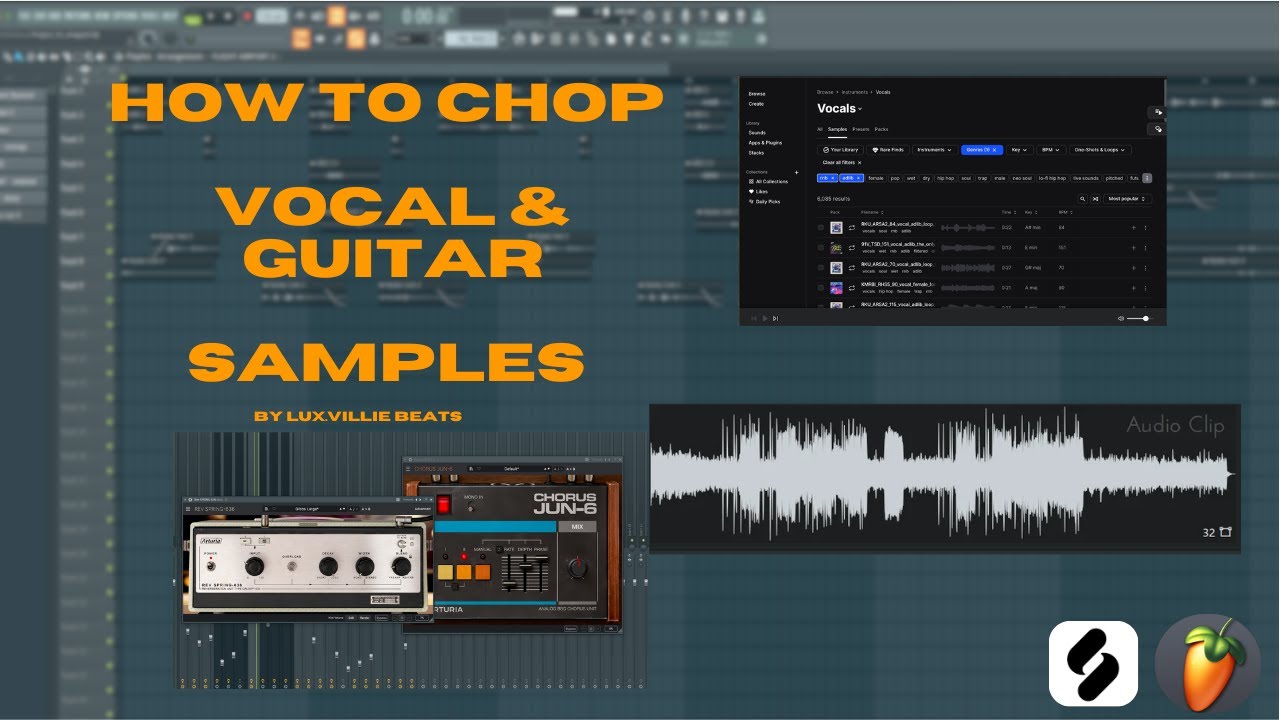
Task: Tick checkbox for RKU_ARSA2_84 vocal row
Action: tap(821, 228)
